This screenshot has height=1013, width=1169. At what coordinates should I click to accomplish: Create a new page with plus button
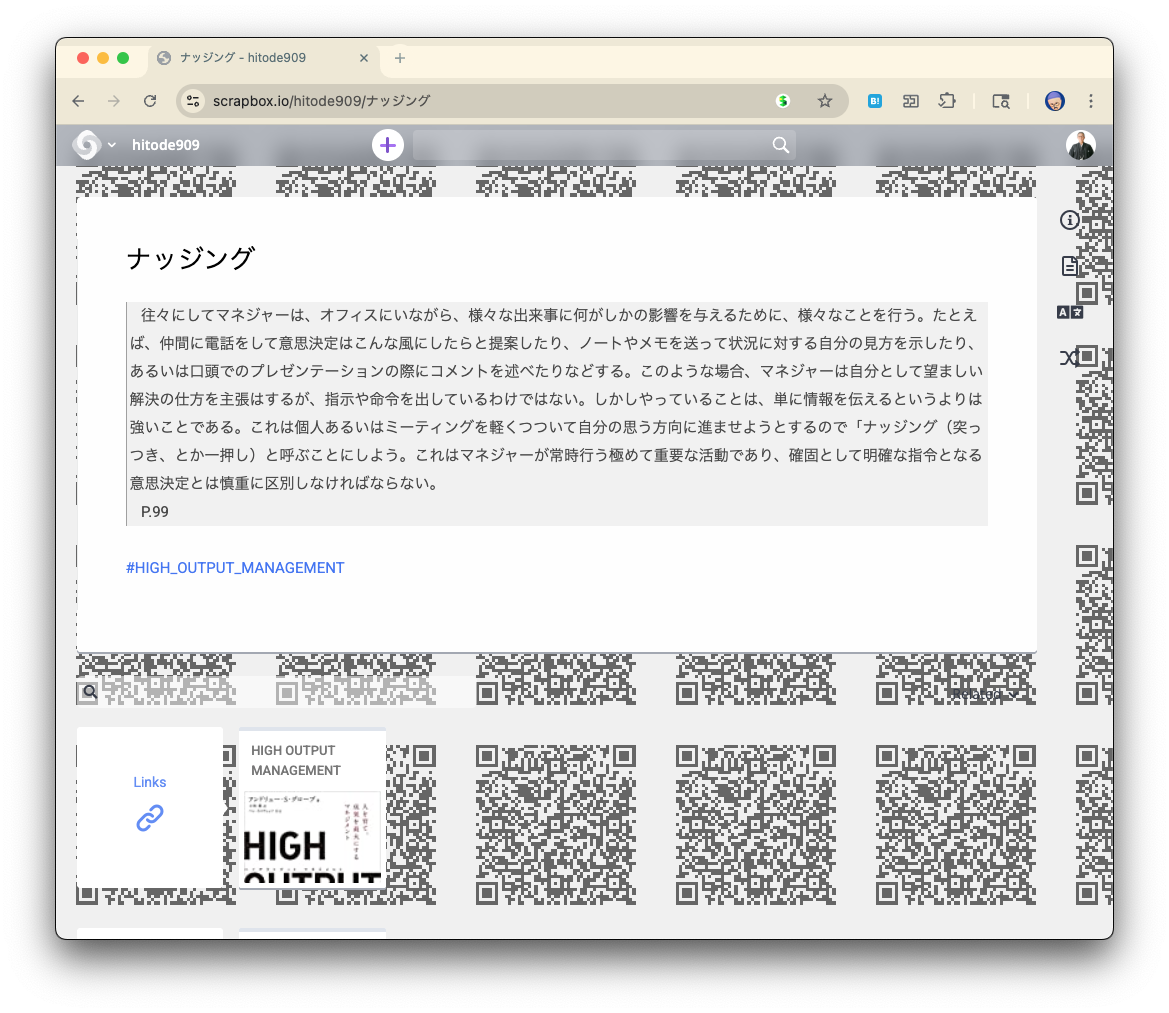click(388, 145)
